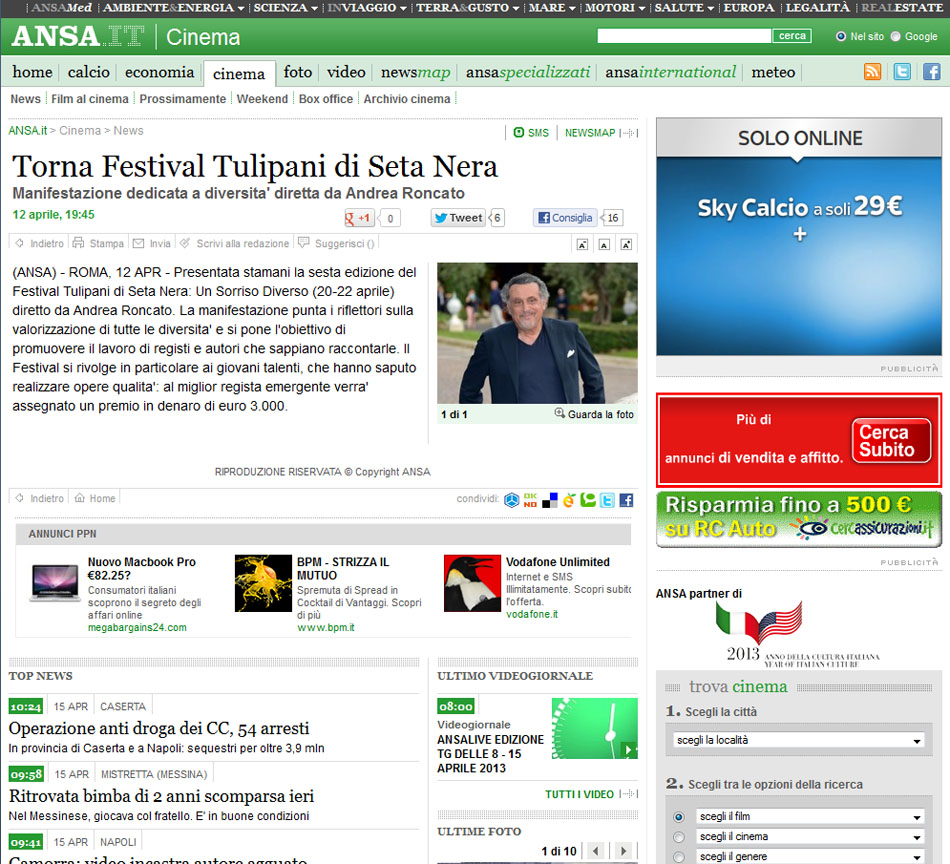Reset article text to normal size
This screenshot has width=950, height=864.
click(604, 244)
